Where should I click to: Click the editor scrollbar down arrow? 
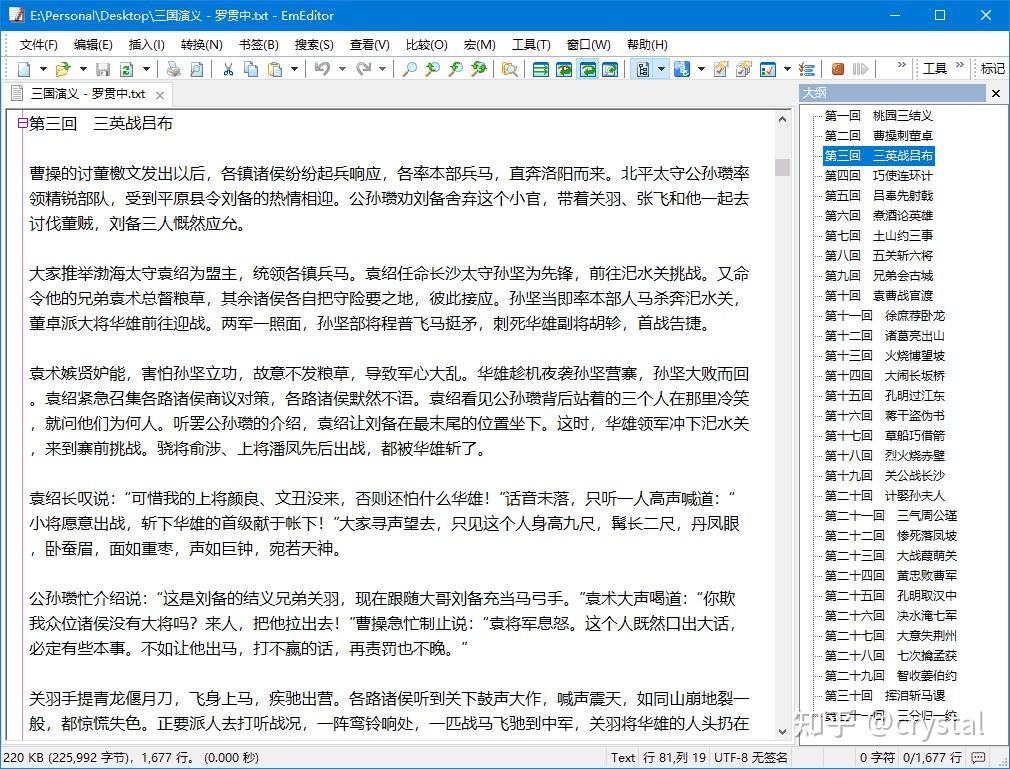coord(782,731)
